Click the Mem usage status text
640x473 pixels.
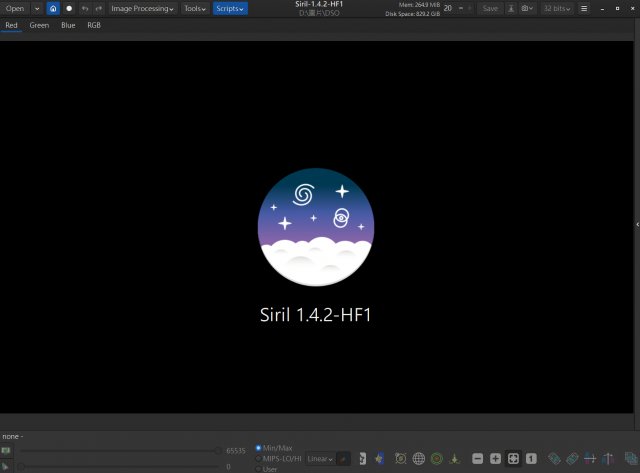click(x=419, y=5)
